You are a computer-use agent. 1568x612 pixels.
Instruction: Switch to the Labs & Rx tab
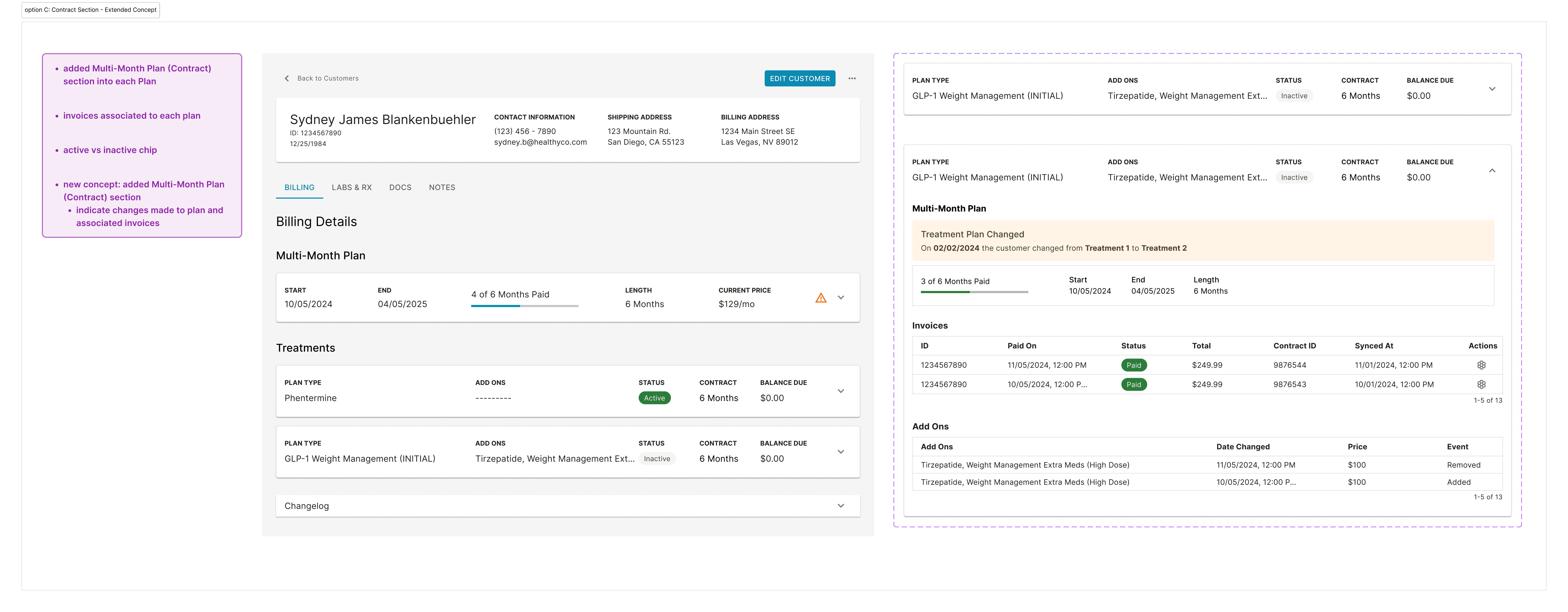[x=352, y=187]
